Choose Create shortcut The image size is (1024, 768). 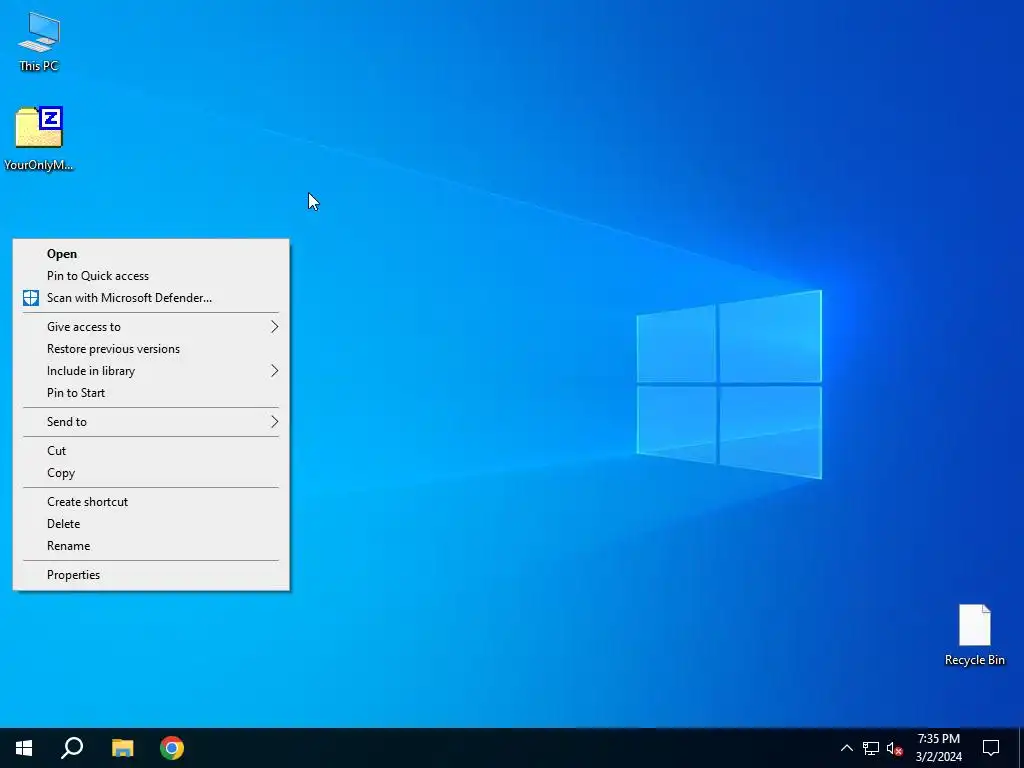click(151, 502)
